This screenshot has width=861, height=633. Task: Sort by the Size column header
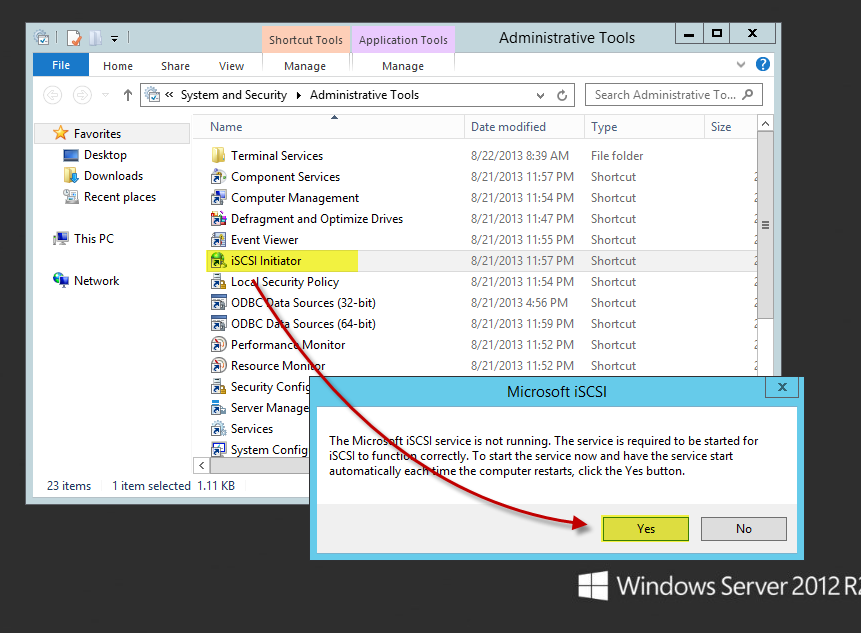tap(730, 127)
